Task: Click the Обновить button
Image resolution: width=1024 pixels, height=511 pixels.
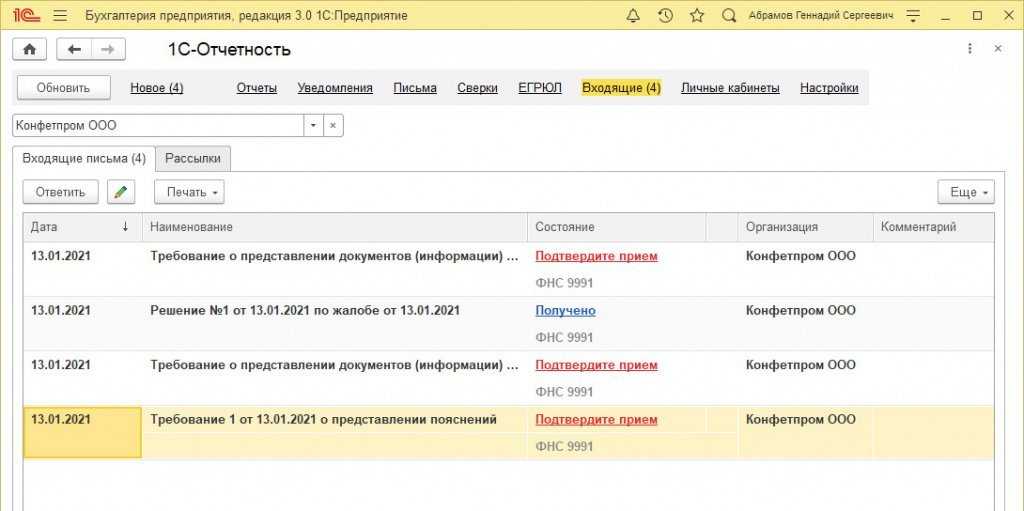Action: 63,88
